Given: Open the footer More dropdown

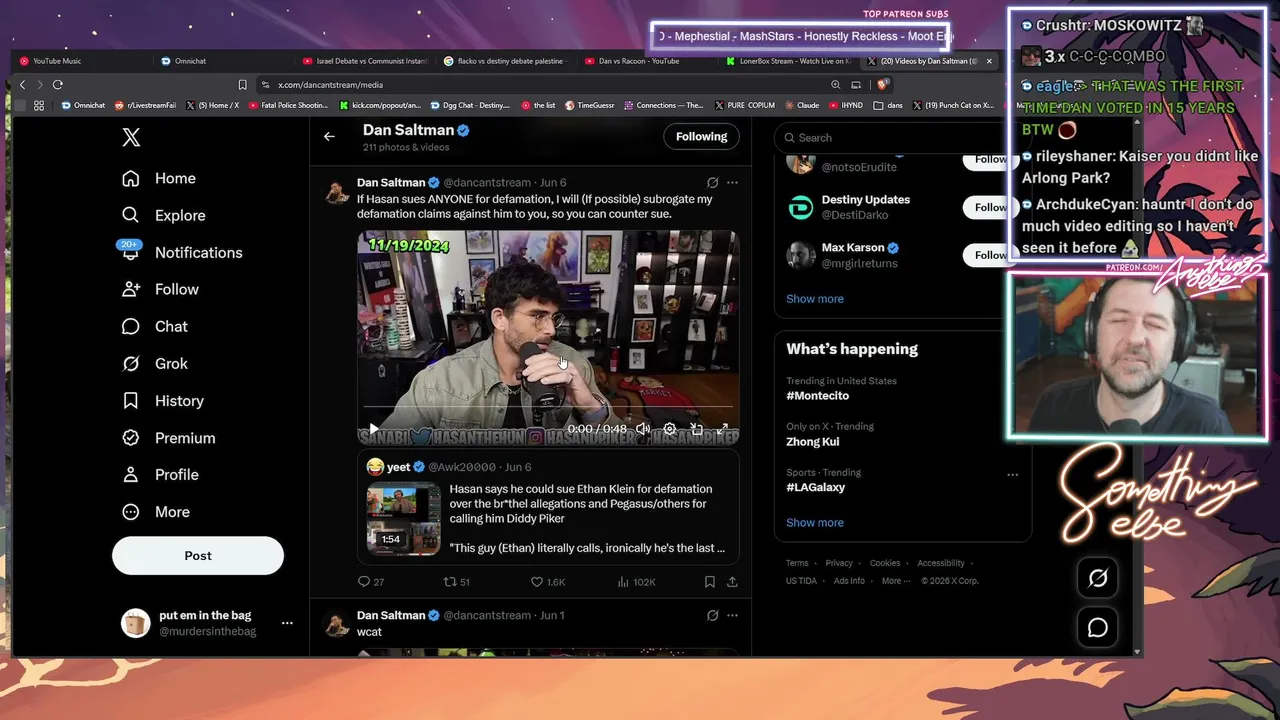Looking at the screenshot, I should click(x=895, y=581).
